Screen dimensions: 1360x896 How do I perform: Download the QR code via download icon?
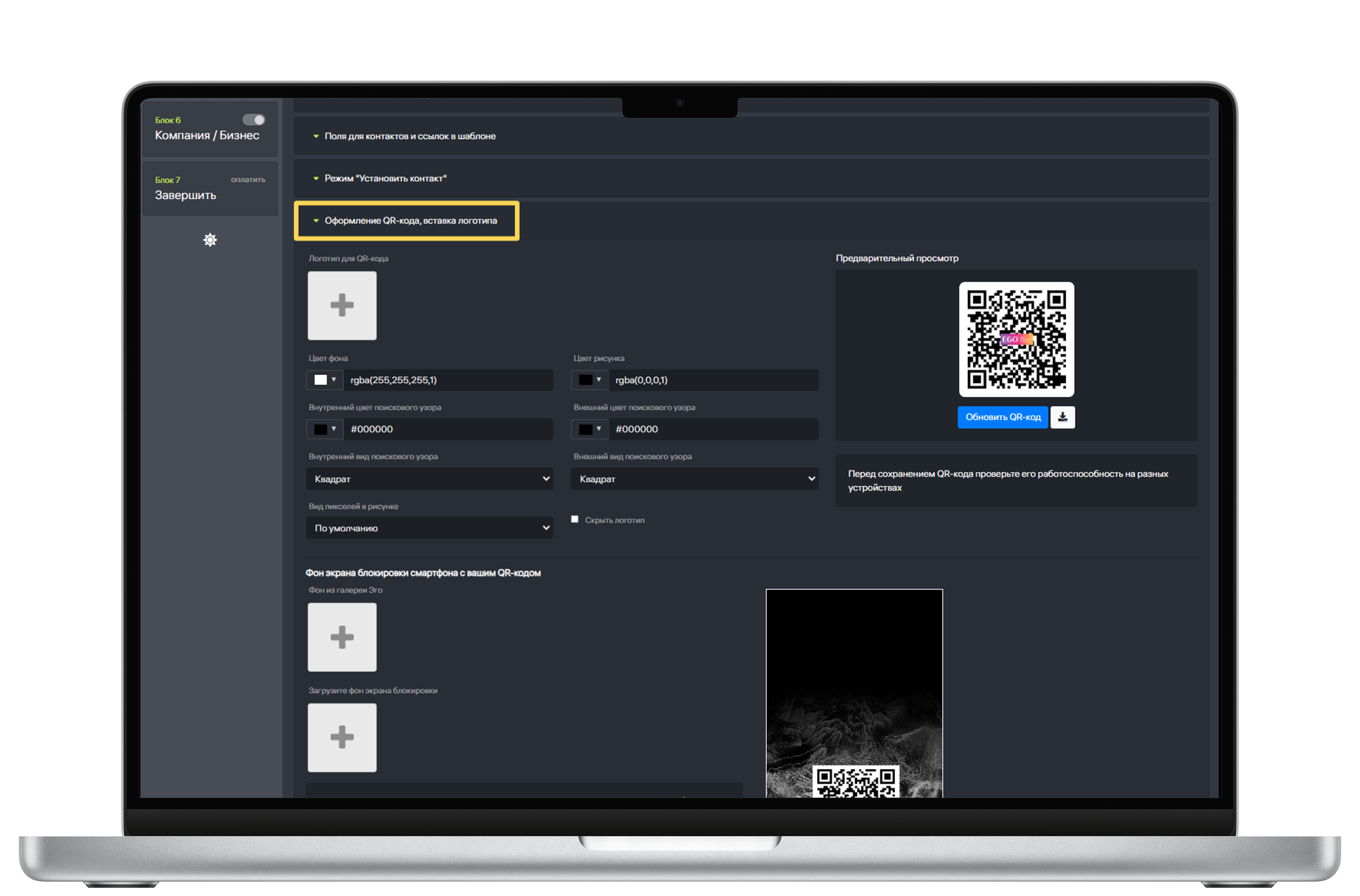[x=1062, y=417]
